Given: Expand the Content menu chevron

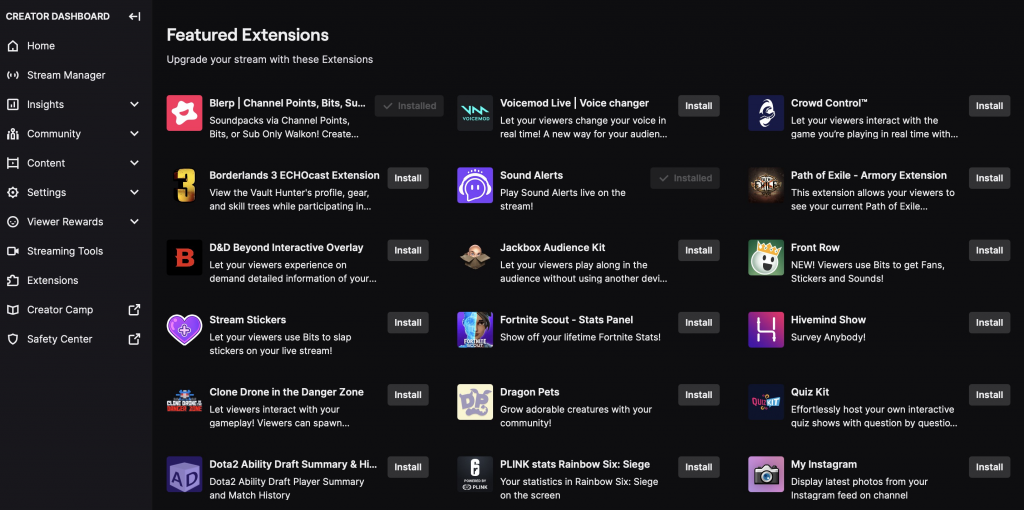Looking at the screenshot, I should 135,163.
